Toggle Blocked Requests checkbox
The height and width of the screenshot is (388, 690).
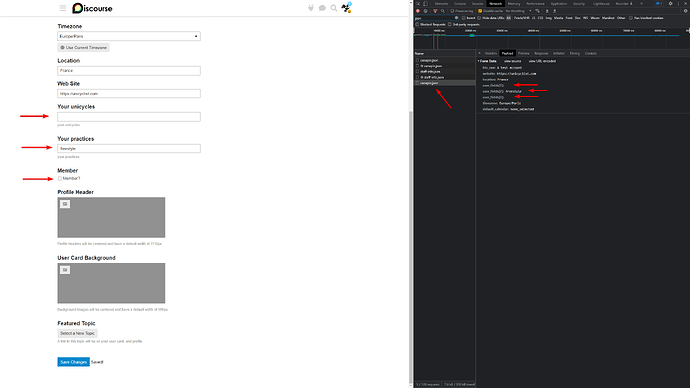(417, 24)
